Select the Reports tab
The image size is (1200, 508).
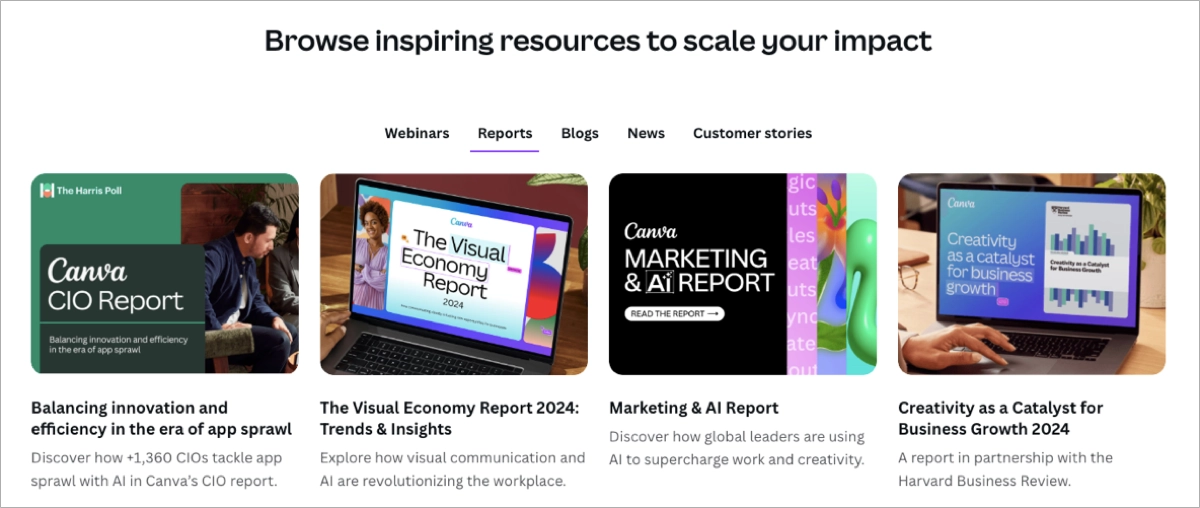point(505,133)
